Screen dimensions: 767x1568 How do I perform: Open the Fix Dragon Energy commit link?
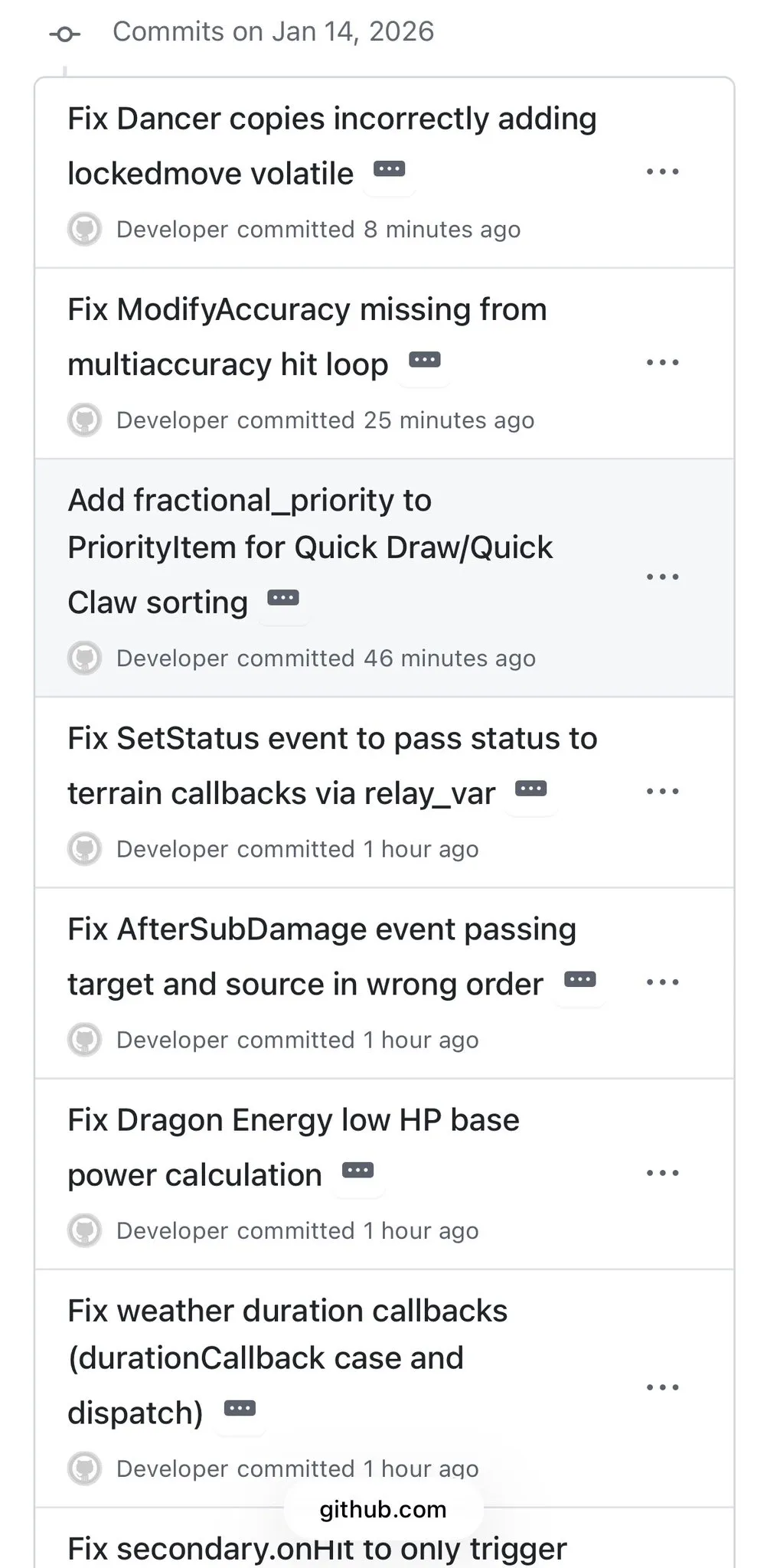(x=293, y=1121)
